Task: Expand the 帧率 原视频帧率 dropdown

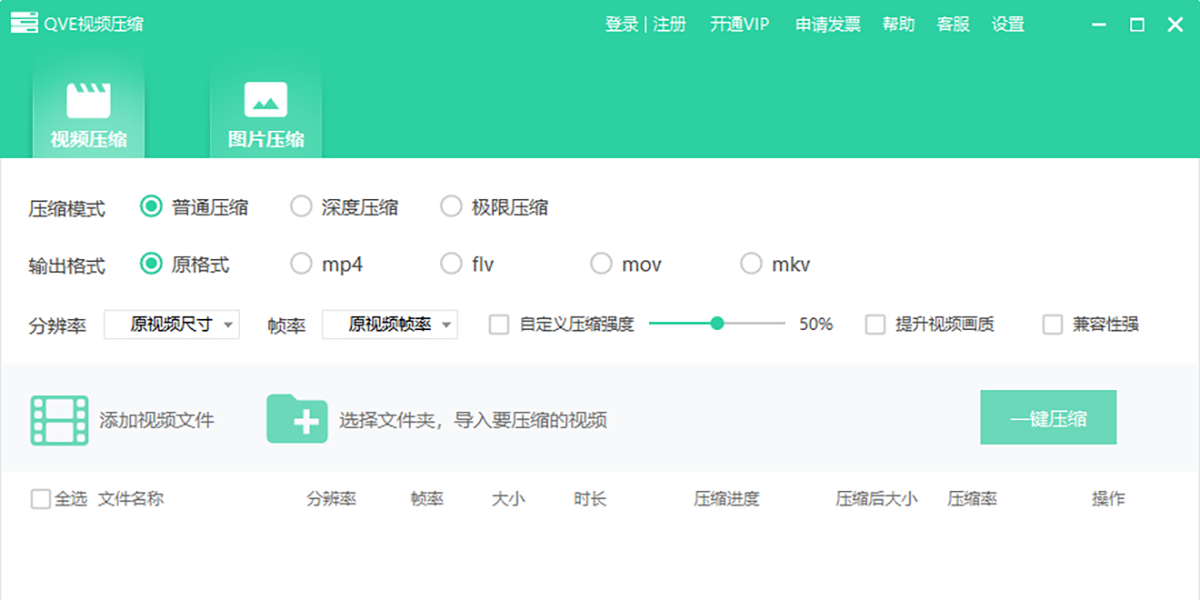Action: tap(390, 324)
